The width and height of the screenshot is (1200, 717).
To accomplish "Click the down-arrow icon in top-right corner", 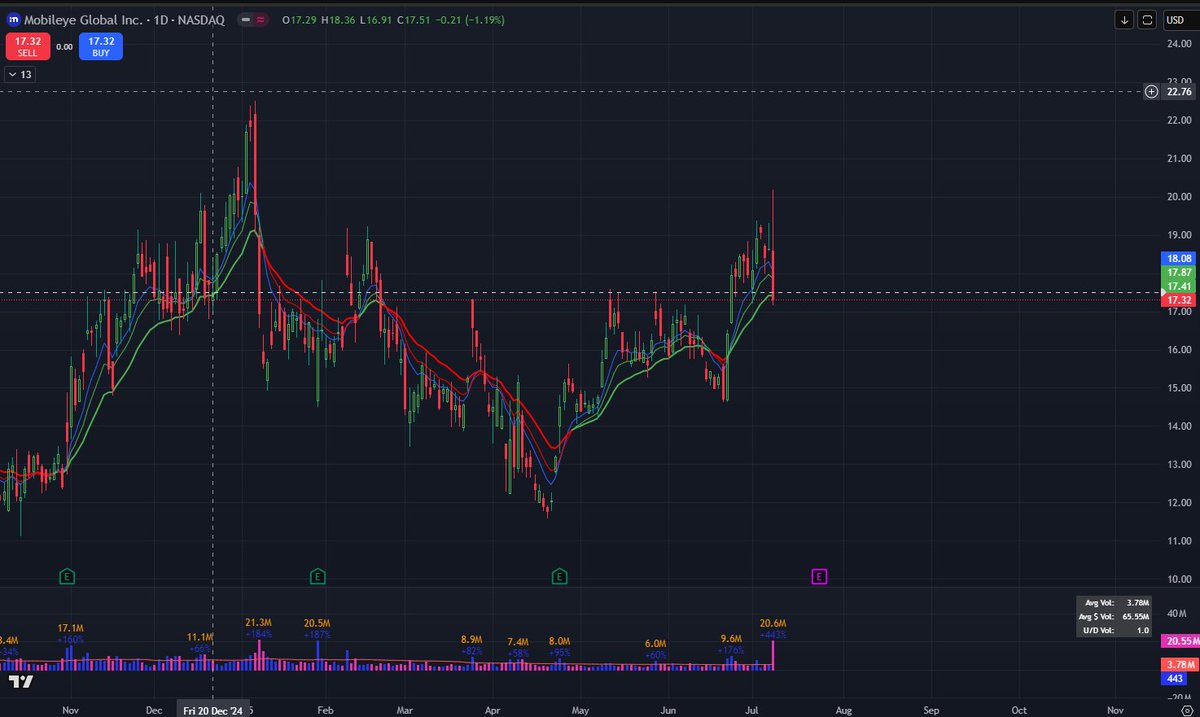I will click(x=1125, y=19).
